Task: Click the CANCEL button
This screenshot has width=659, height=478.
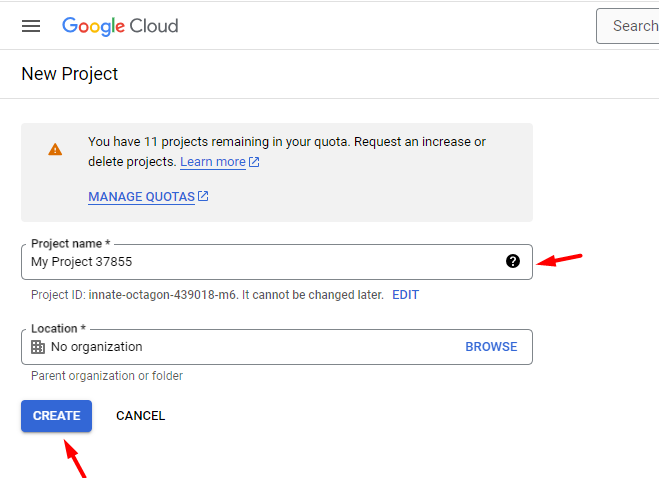Action: point(140,416)
